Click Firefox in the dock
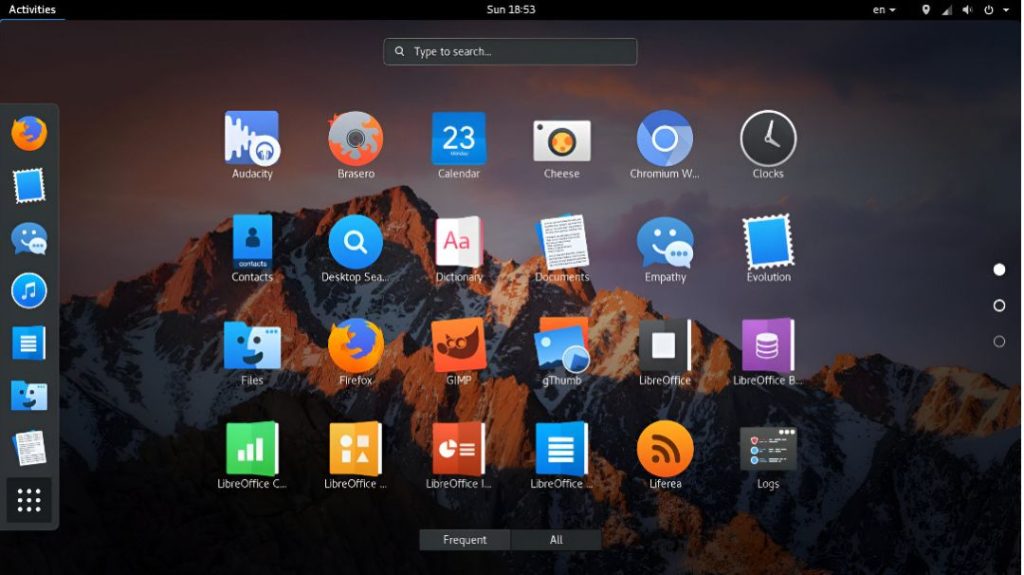The image size is (1024, 575). [29, 133]
